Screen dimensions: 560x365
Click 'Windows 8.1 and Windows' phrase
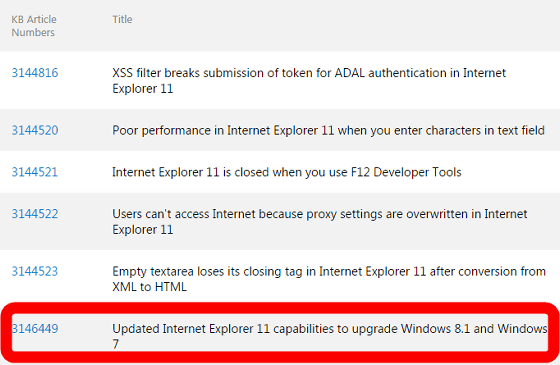click(474, 329)
